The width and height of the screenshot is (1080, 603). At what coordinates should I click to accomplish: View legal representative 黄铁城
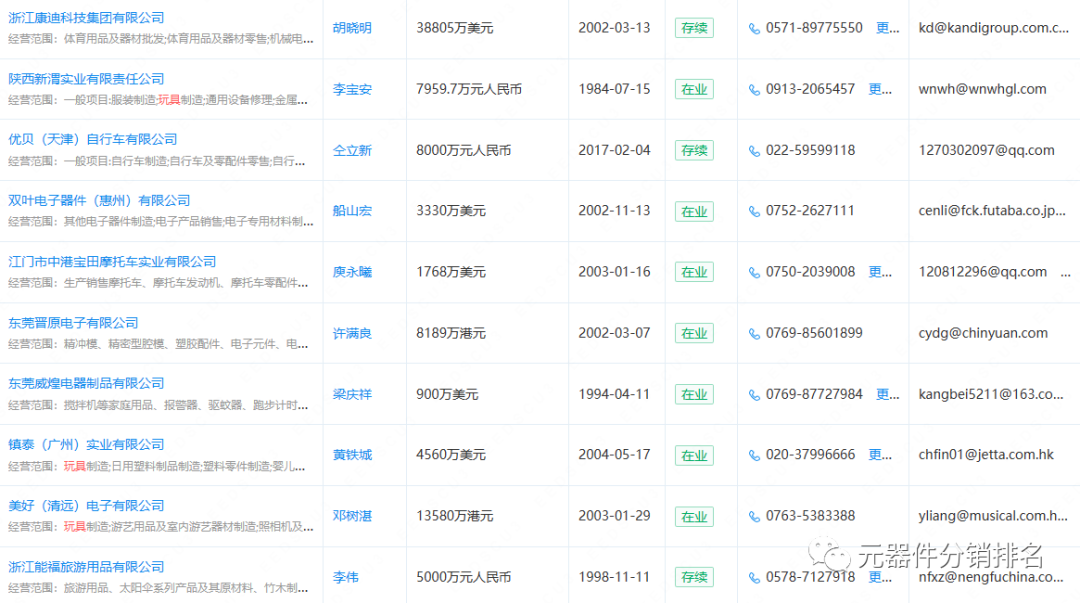tap(352, 455)
